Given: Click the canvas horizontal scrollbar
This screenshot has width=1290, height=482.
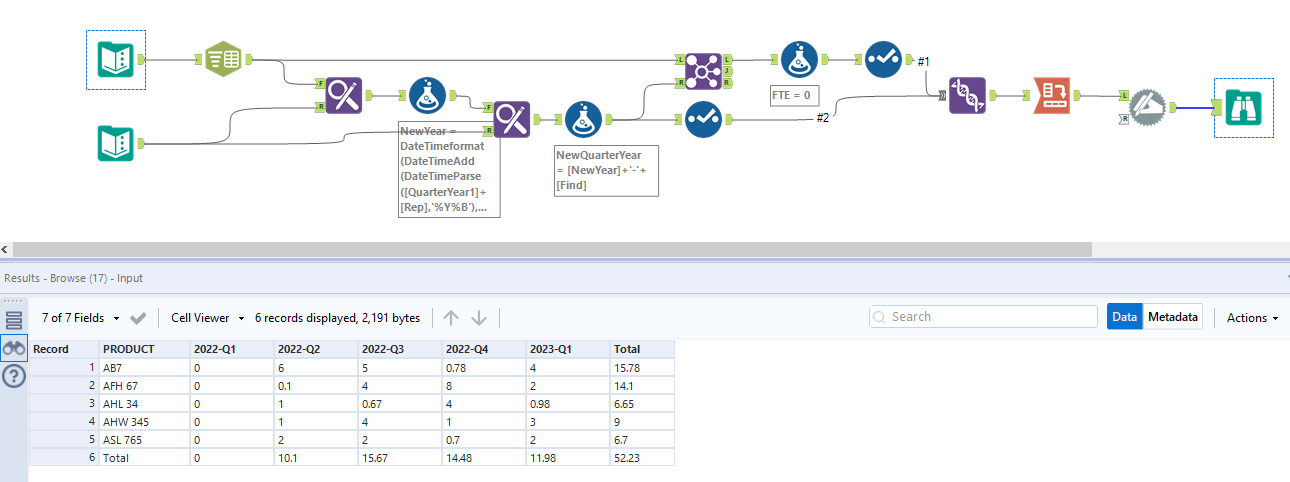Looking at the screenshot, I should [551, 249].
